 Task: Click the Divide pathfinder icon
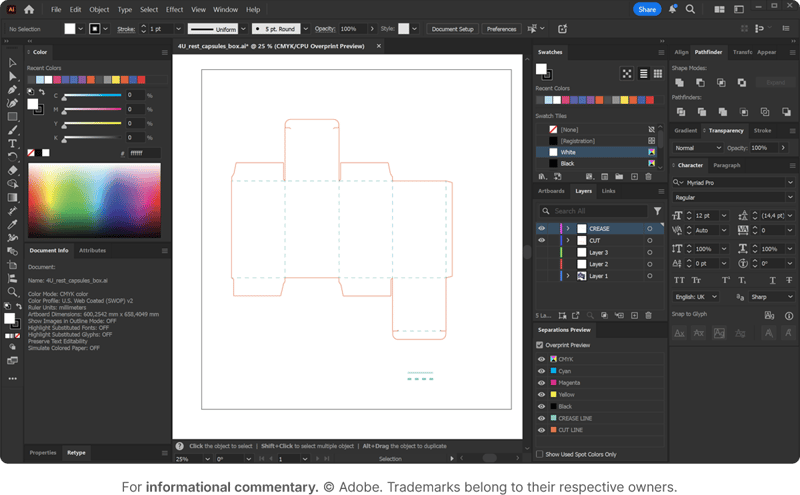point(681,112)
